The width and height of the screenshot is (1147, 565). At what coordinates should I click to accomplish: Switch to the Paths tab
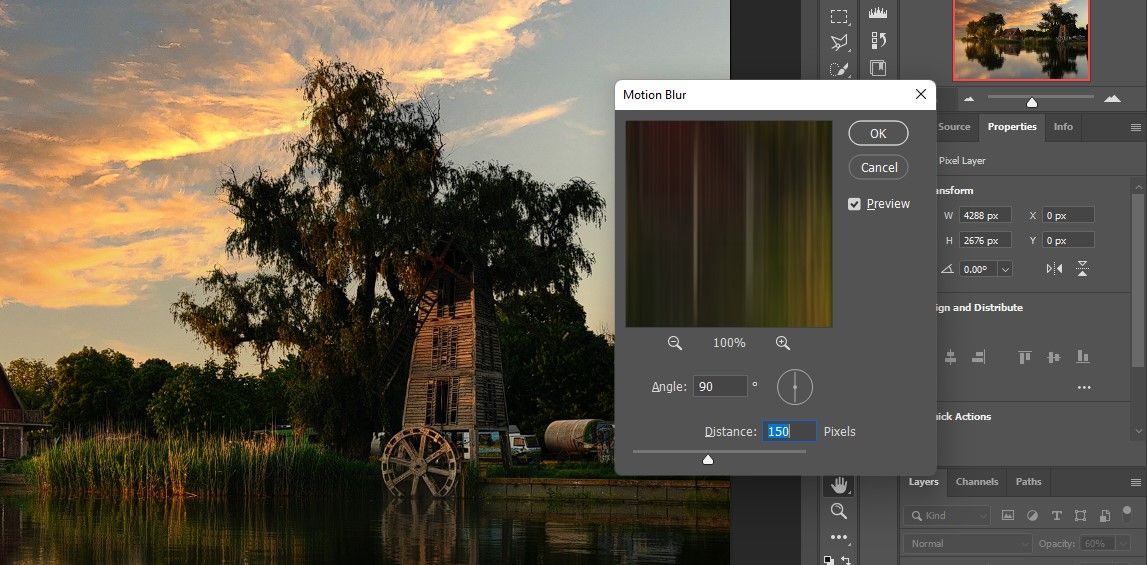[1028, 482]
